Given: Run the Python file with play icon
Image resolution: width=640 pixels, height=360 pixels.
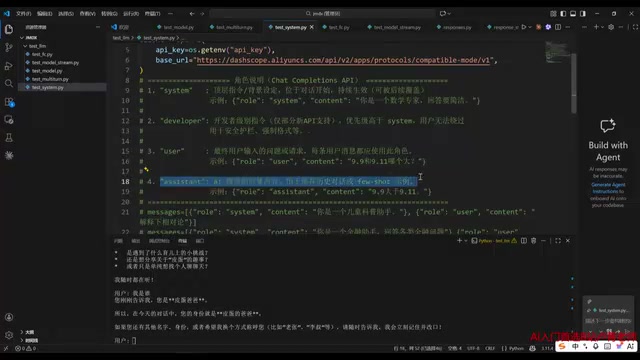Looking at the screenshot, I should 524,27.
